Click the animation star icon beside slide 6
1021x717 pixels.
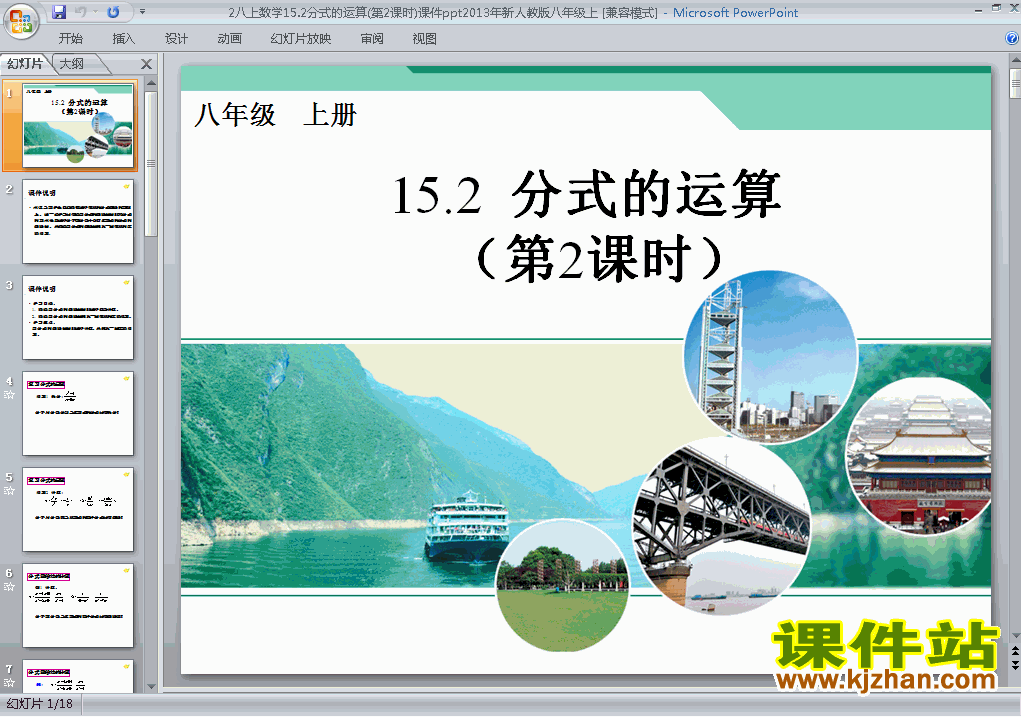(9, 587)
